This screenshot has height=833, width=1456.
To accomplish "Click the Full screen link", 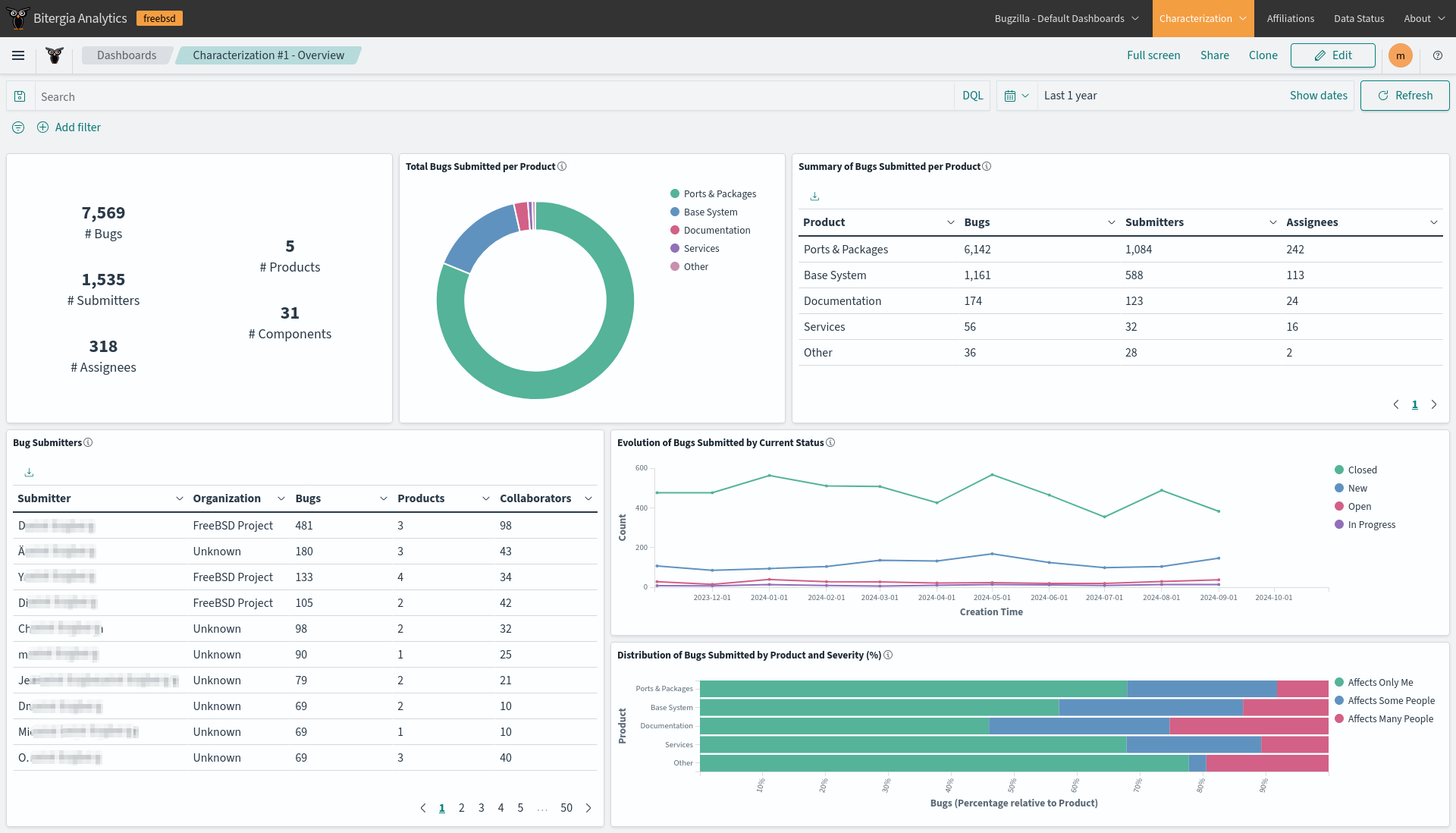I will (x=1153, y=55).
